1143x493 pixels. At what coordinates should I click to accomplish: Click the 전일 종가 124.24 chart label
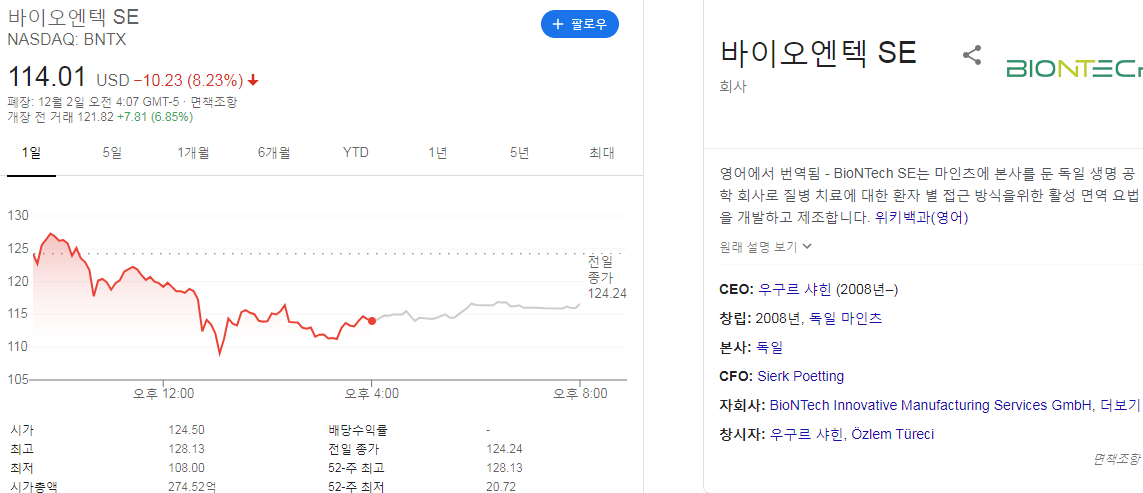tap(606, 278)
